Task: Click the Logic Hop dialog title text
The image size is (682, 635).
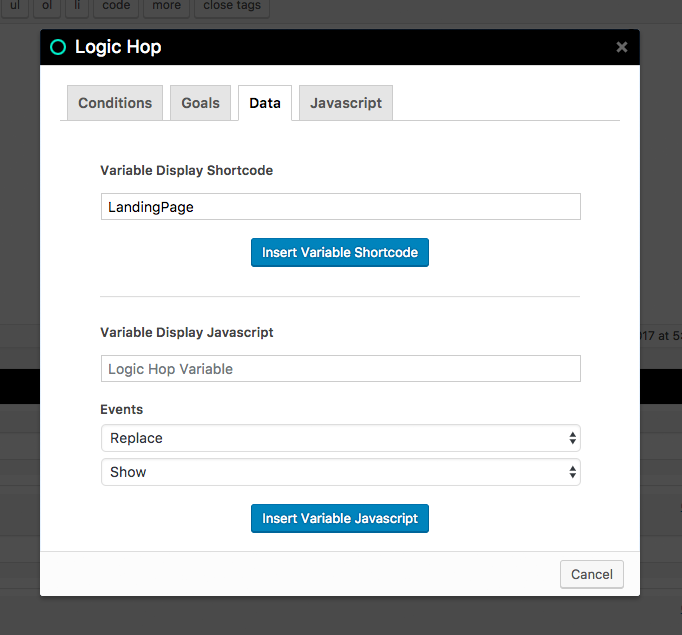Action: tap(118, 47)
